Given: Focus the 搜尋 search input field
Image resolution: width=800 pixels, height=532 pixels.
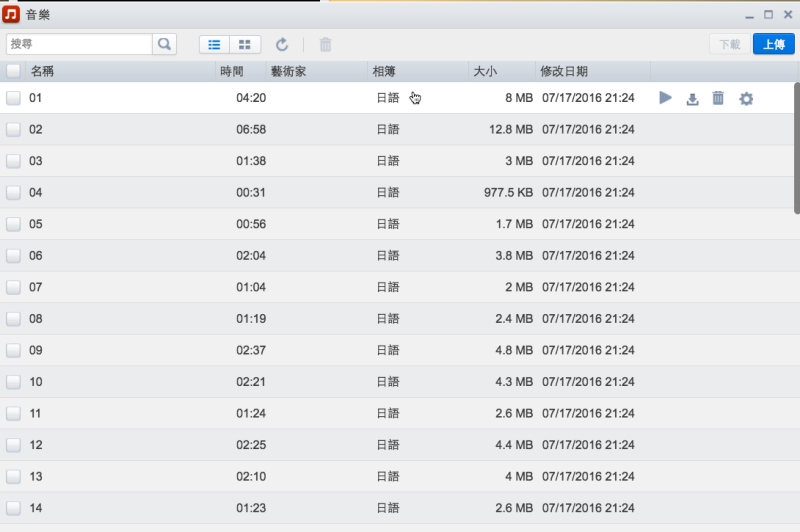Looking at the screenshot, I should [79, 44].
